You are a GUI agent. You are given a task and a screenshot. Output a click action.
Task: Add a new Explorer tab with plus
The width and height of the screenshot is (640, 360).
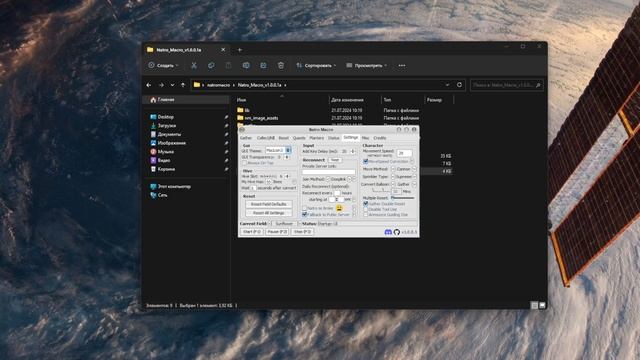(240, 50)
